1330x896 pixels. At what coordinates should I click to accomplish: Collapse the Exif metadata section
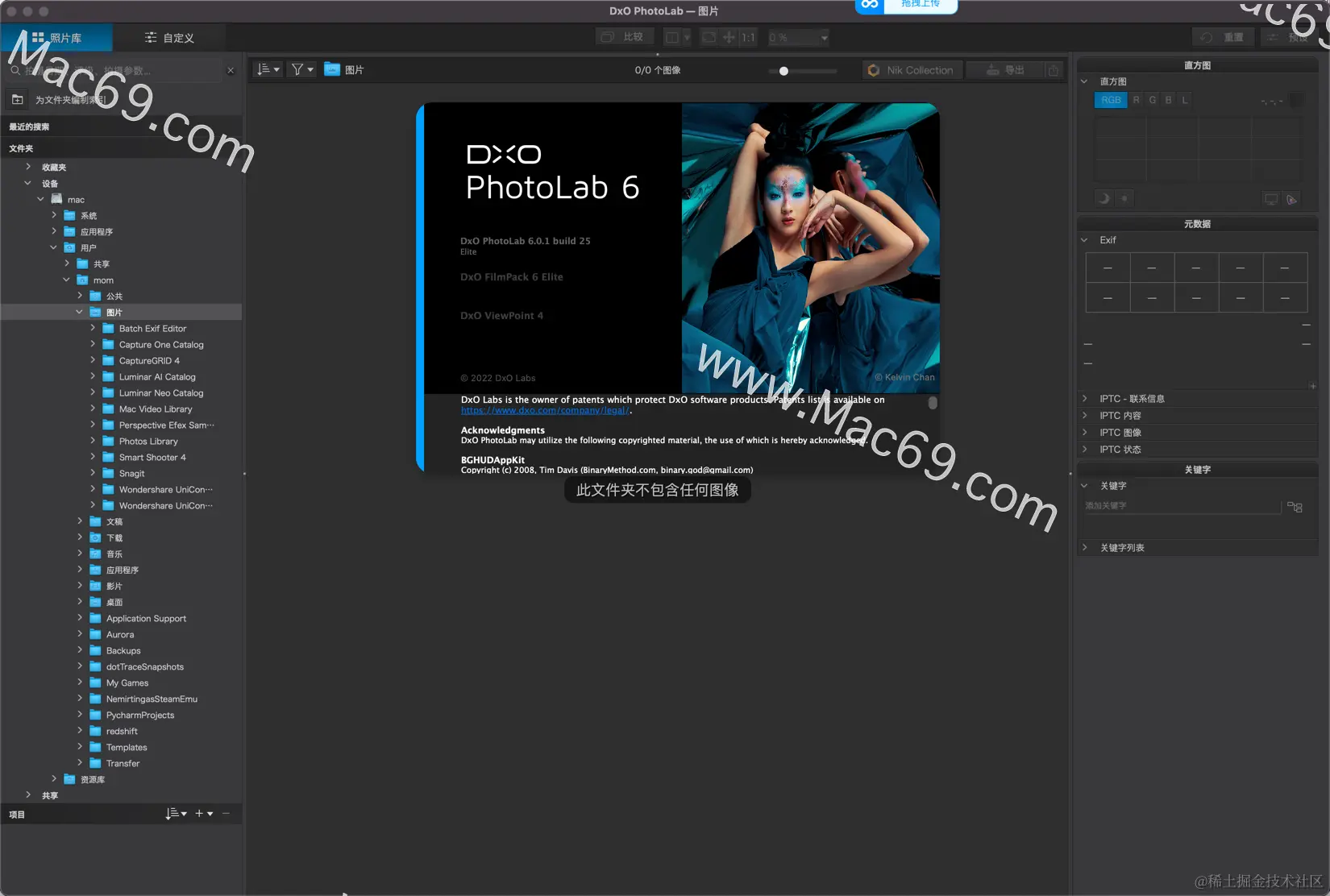(x=1084, y=240)
